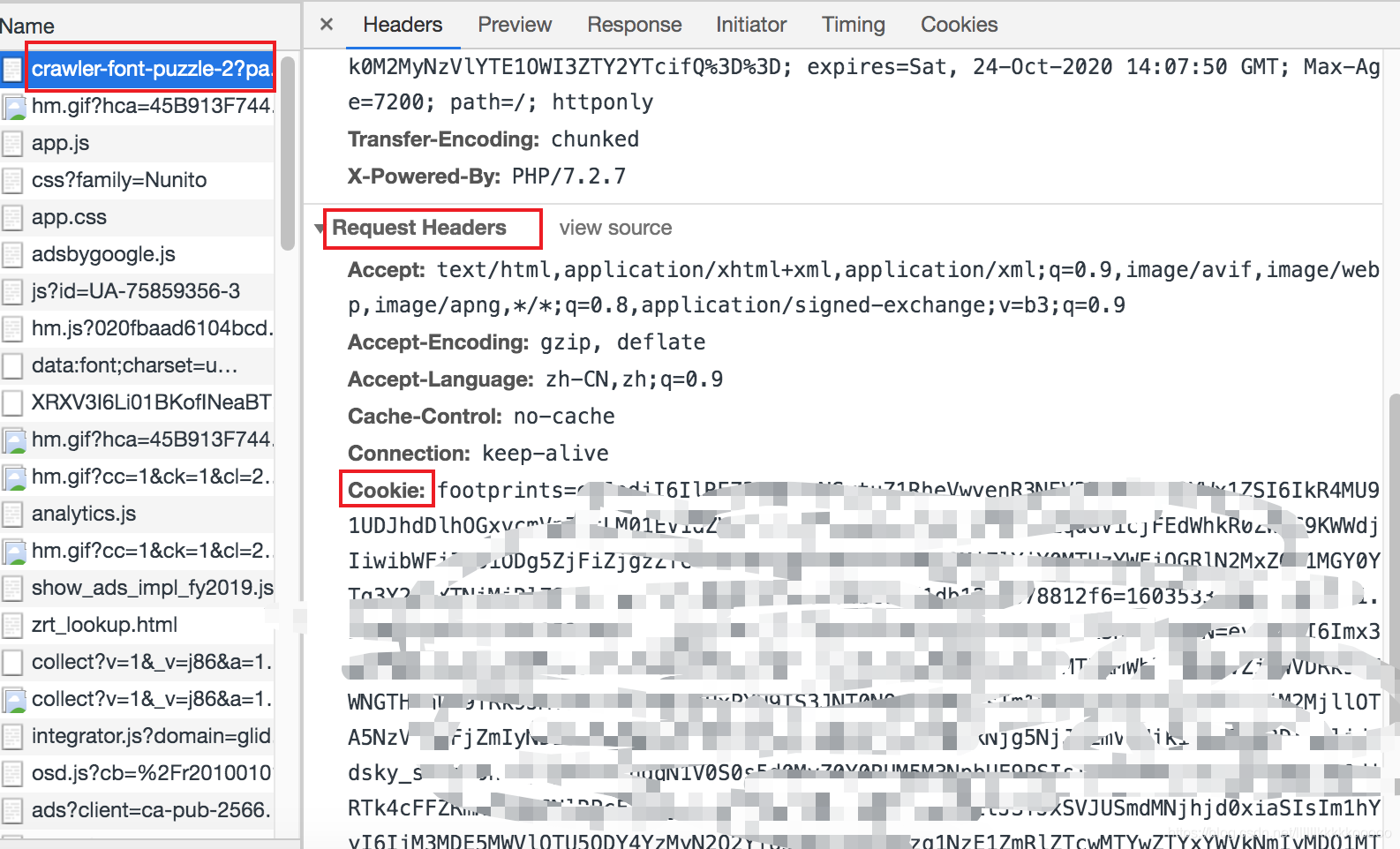
Task: Select the show_ads_impl_fy2019.js request
Action: [137, 588]
